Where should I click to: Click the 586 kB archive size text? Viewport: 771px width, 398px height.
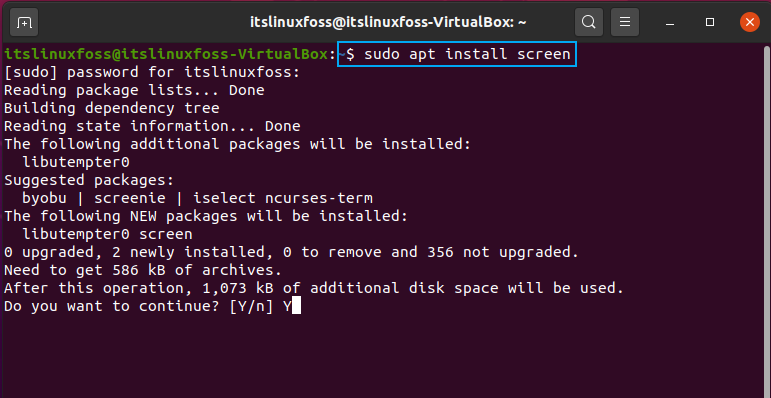tap(139, 271)
